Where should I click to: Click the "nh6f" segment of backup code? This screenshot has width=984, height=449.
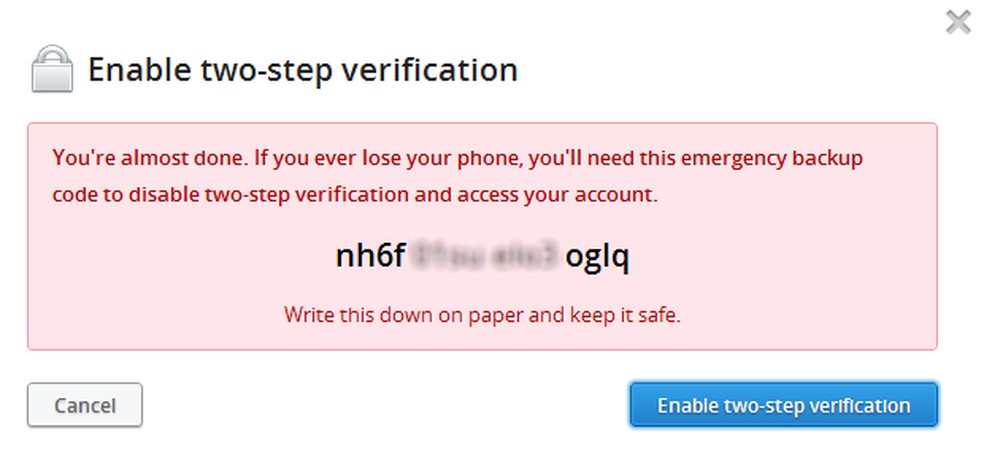point(369,257)
